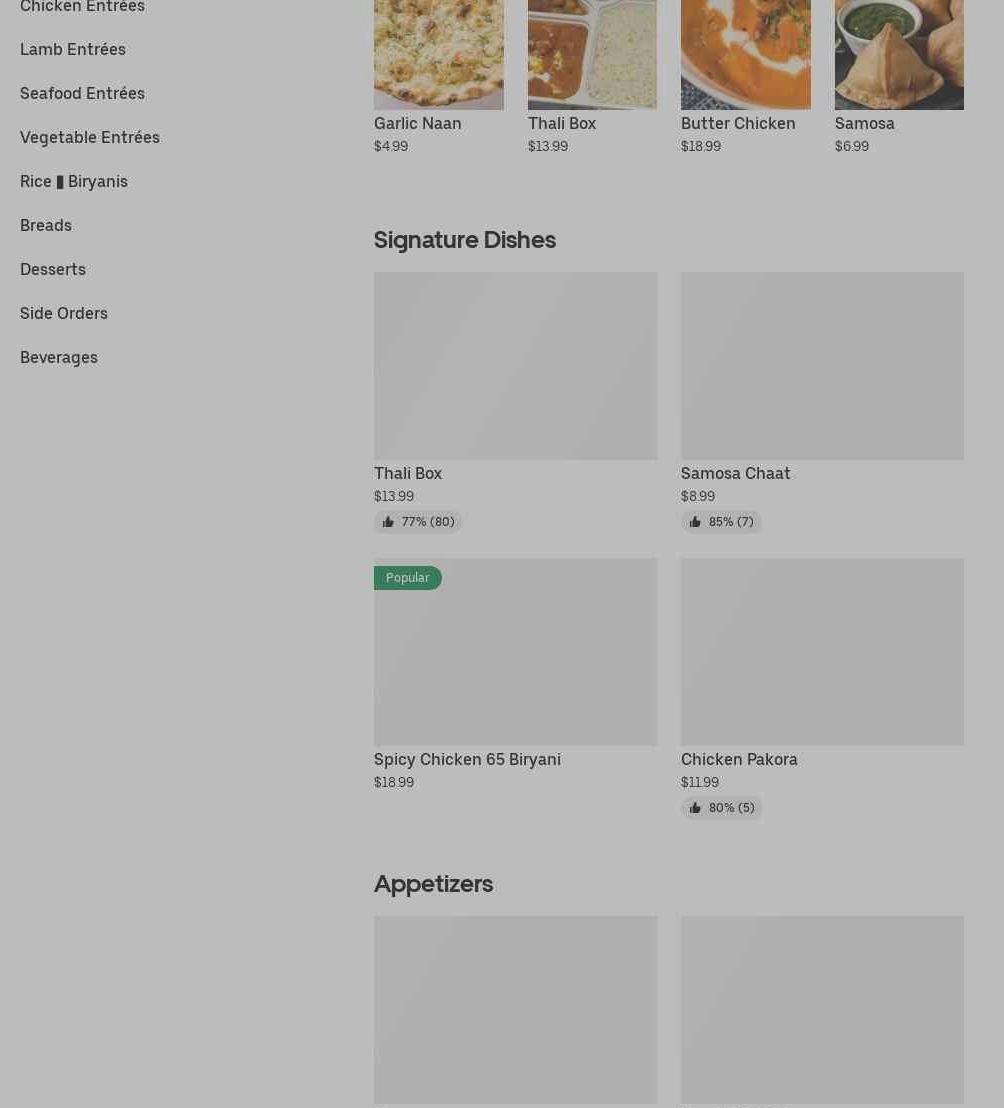Click the Popular badge on Spicy Chicken Biryani

(x=407, y=578)
